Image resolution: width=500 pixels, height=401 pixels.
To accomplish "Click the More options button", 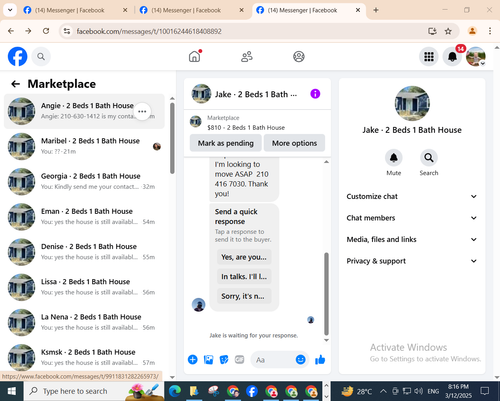I will [294, 143].
